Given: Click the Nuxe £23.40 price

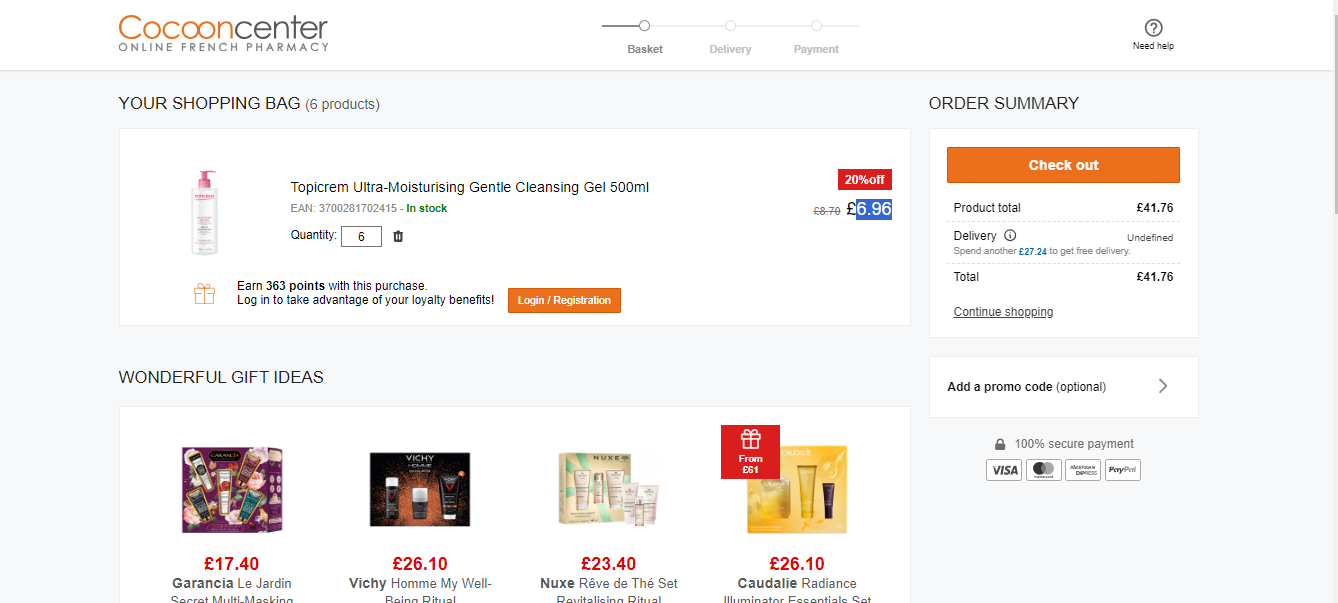Looking at the screenshot, I should 608,564.
